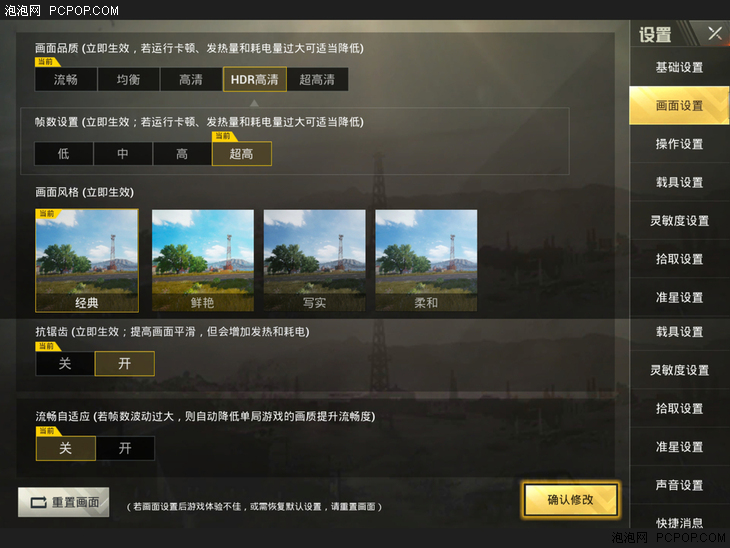The width and height of the screenshot is (730, 548).
Task: Collapse the frame settings arrow under HDR高清
Action: 254,103
